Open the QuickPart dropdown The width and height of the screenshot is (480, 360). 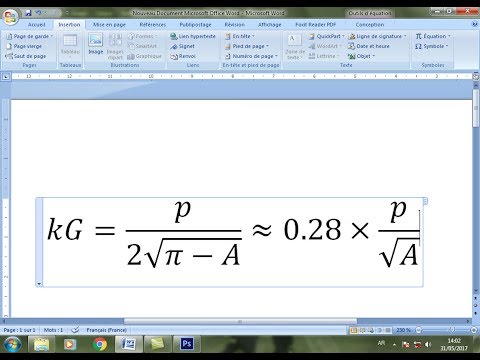coord(327,36)
